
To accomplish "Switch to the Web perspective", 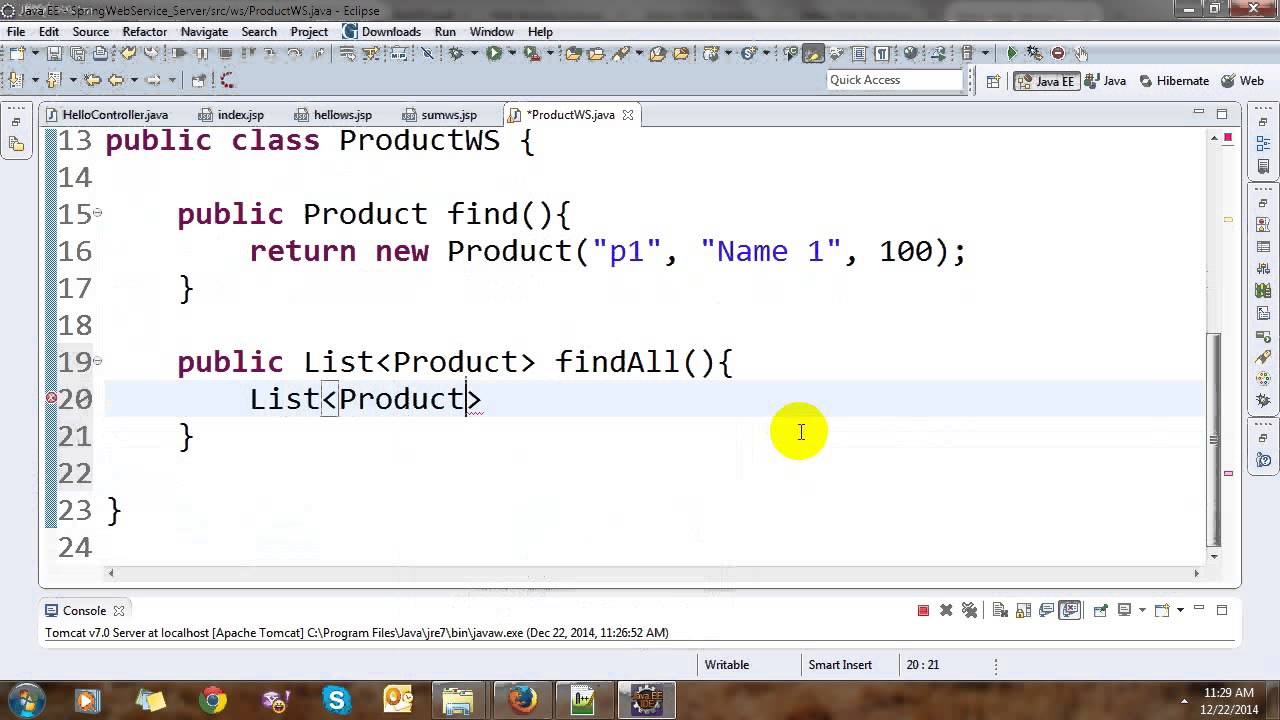I will (x=1242, y=81).
